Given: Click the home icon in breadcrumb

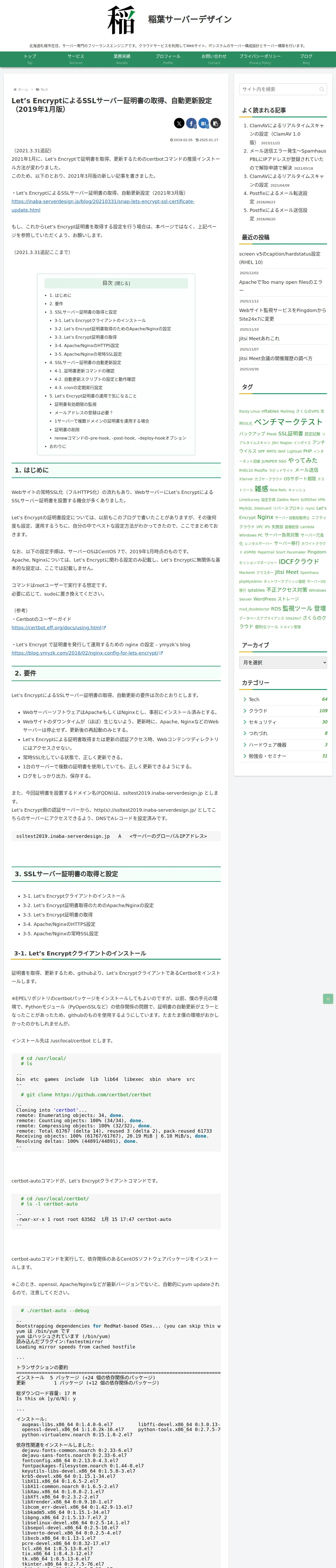Looking at the screenshot, I should 15,89.
